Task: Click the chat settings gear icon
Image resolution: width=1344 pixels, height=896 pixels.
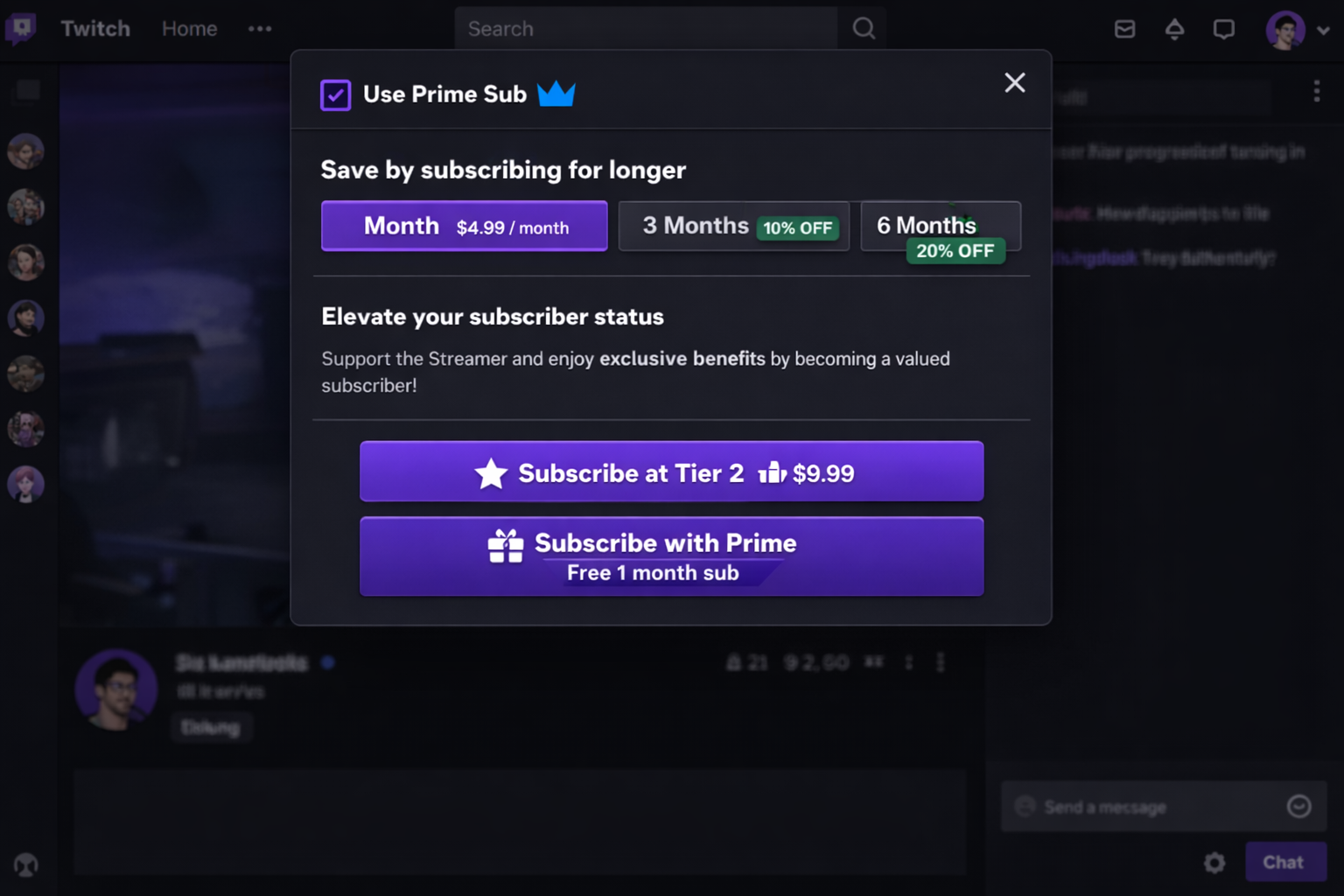Action: [1214, 862]
